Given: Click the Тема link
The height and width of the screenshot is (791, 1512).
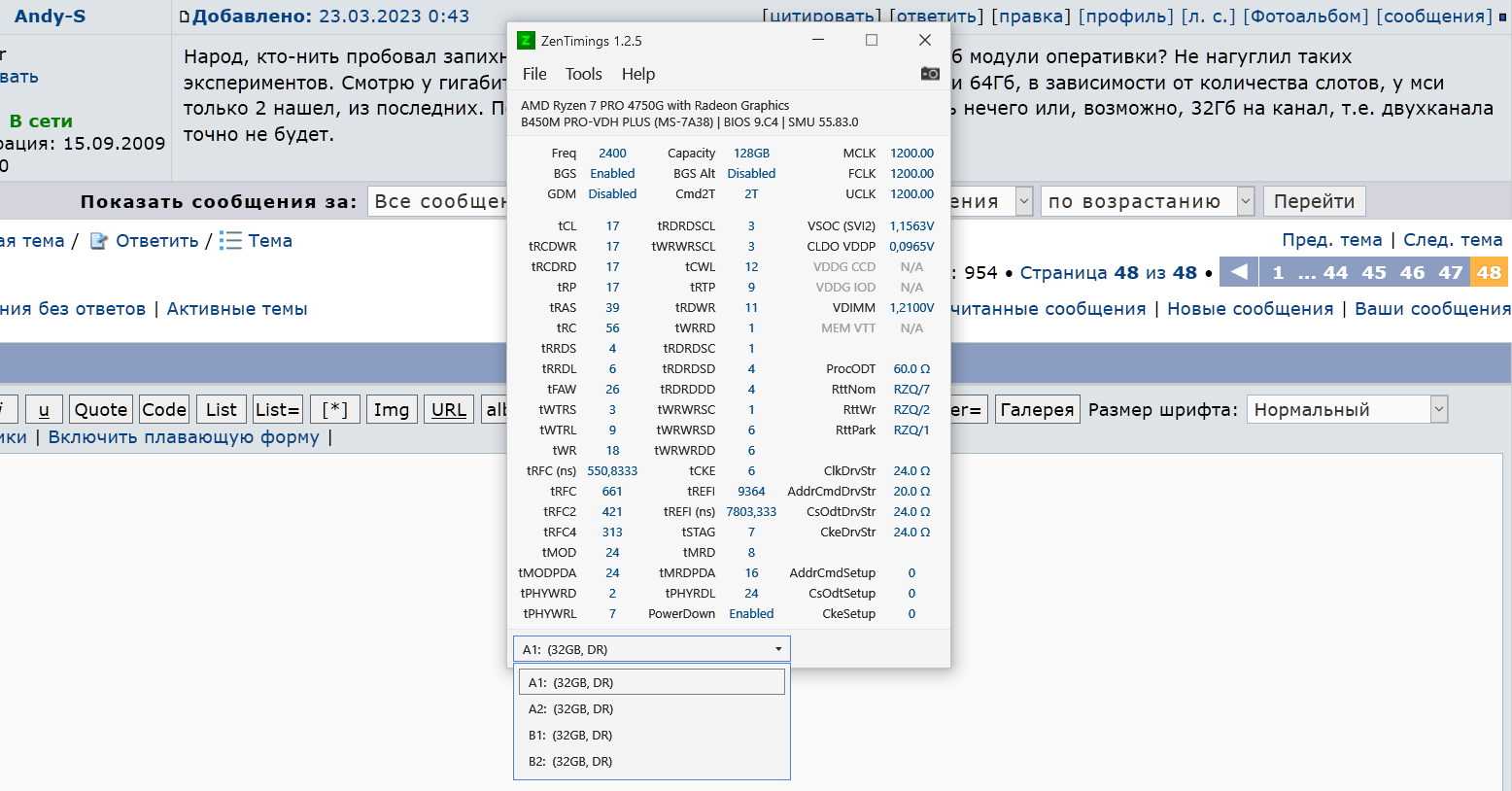Looking at the screenshot, I should tap(270, 241).
